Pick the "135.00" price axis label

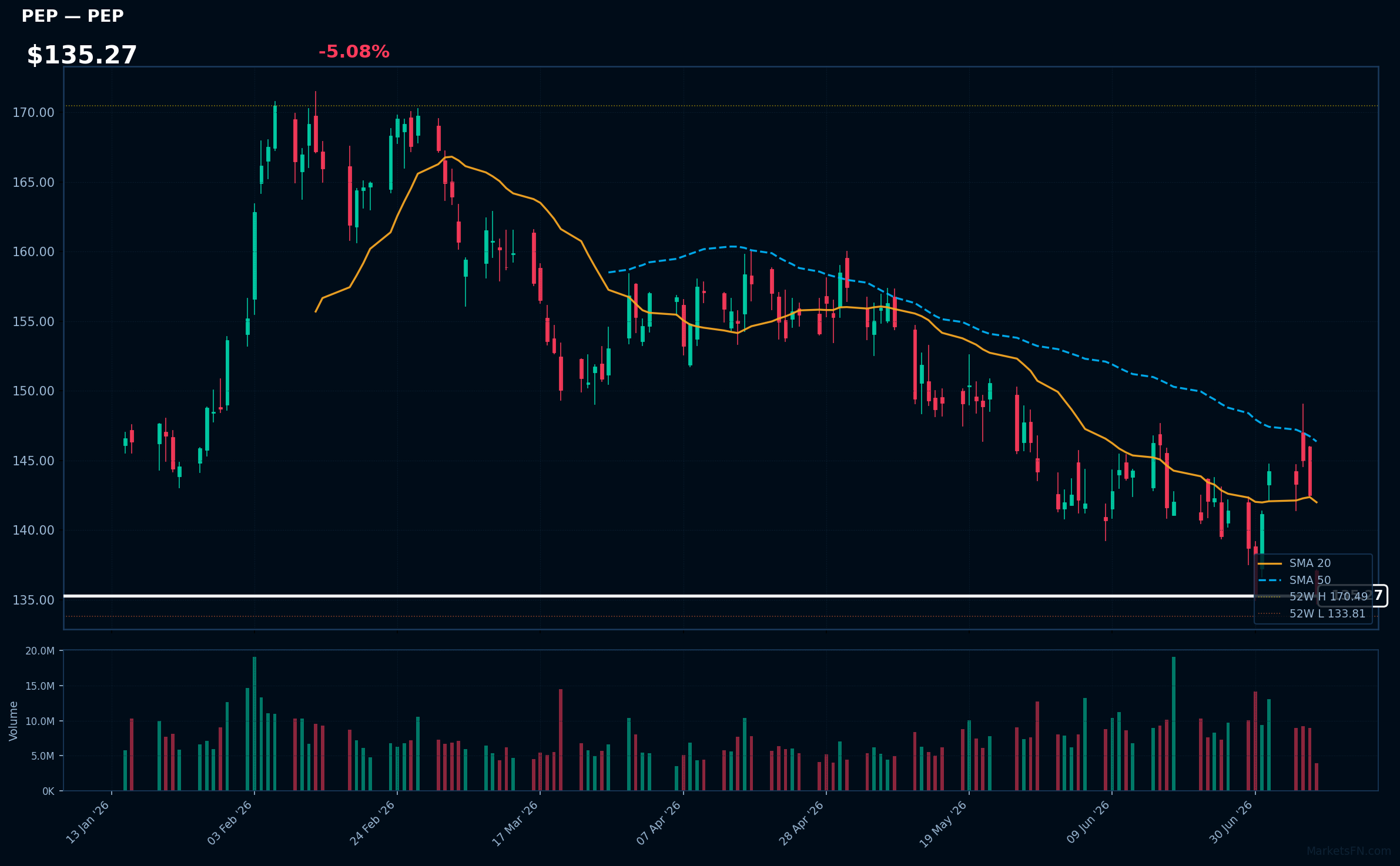click(x=34, y=600)
